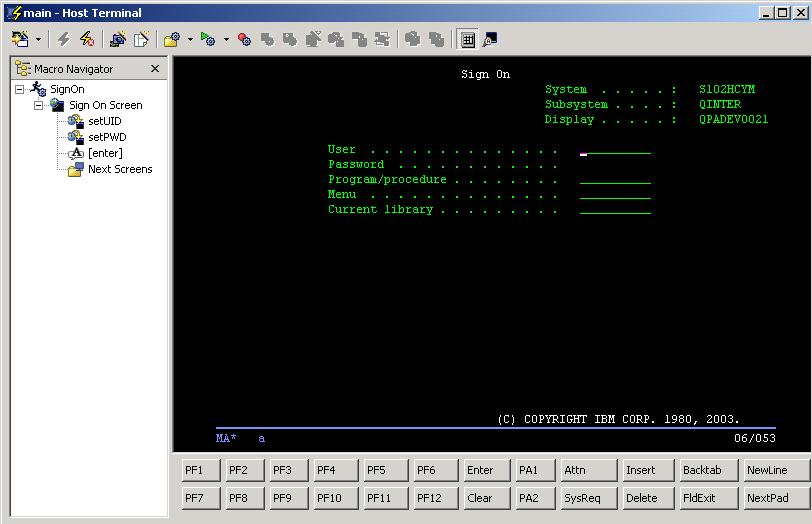
Task: Click the SysReq keypad button
Action: click(x=589, y=498)
